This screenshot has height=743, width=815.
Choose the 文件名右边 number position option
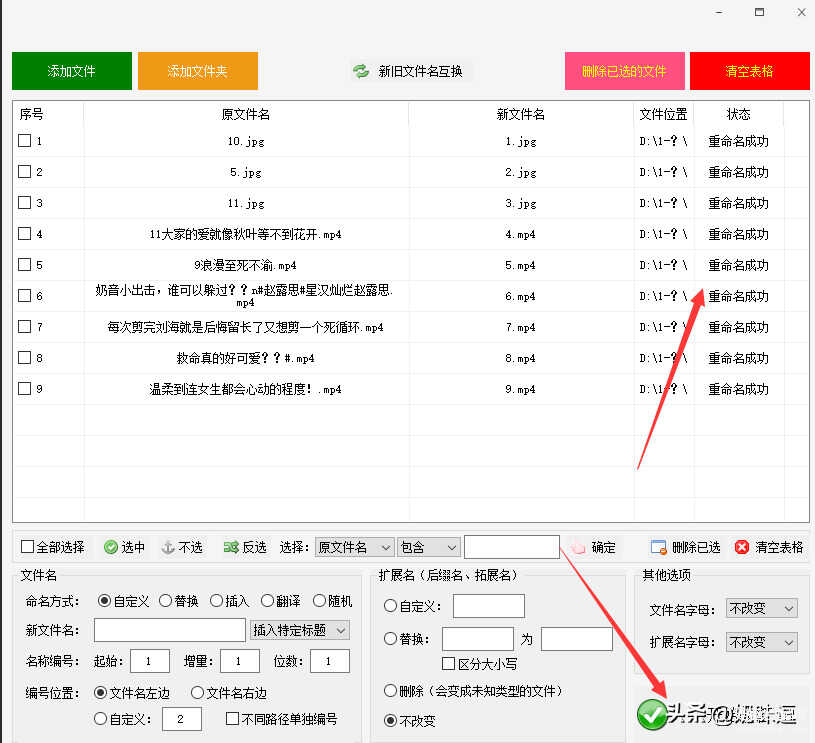click(197, 692)
